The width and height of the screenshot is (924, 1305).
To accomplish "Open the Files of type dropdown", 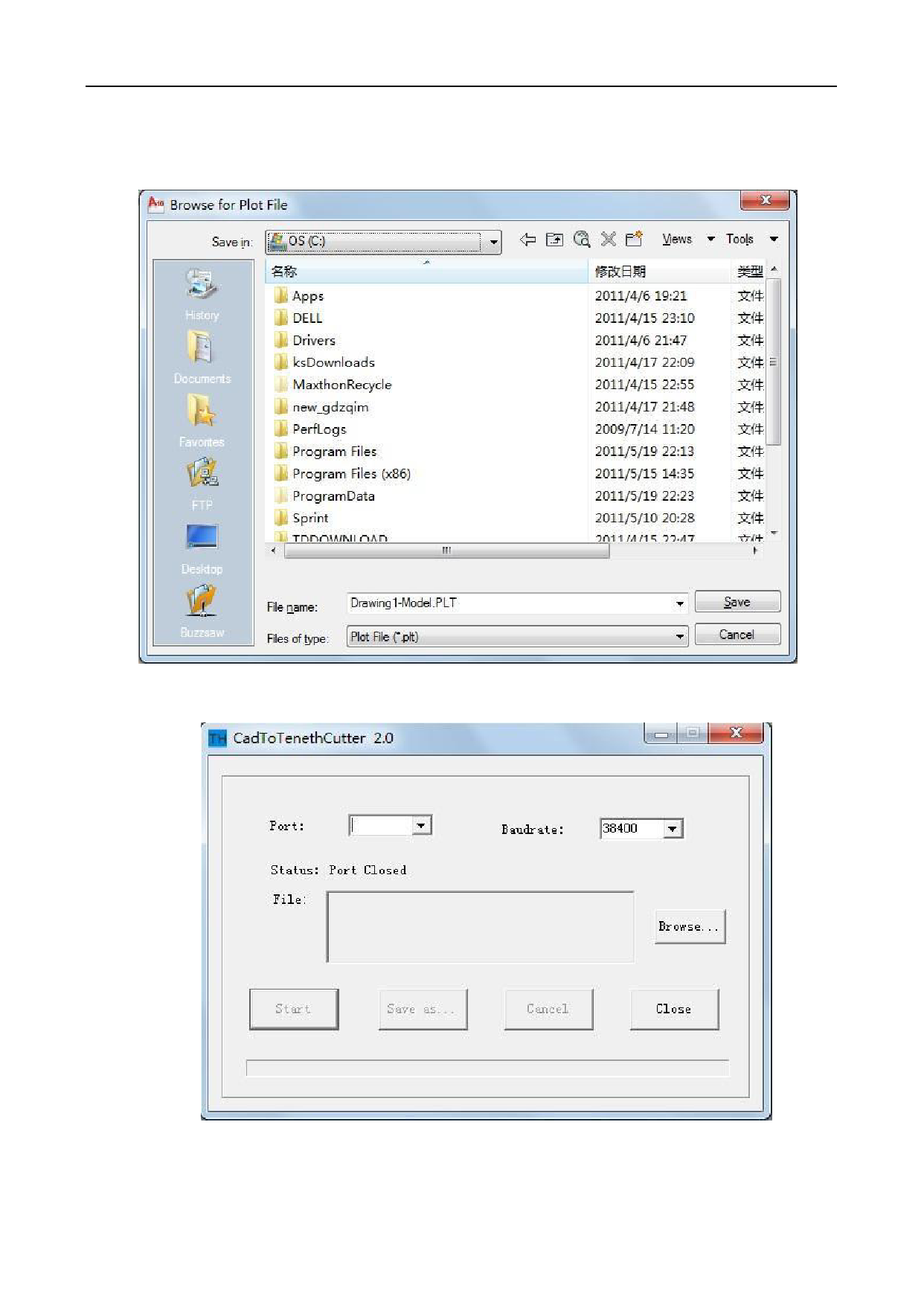I will (679, 637).
